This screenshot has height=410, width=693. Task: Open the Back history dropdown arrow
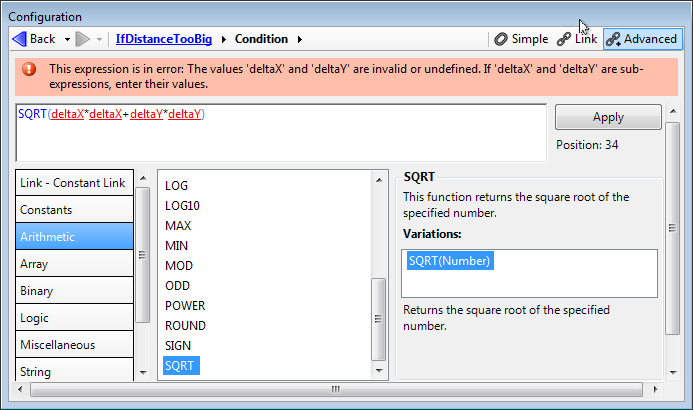[67, 39]
